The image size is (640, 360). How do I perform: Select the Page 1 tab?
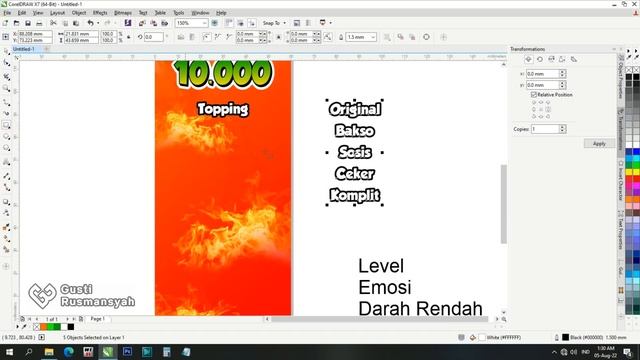(98, 319)
